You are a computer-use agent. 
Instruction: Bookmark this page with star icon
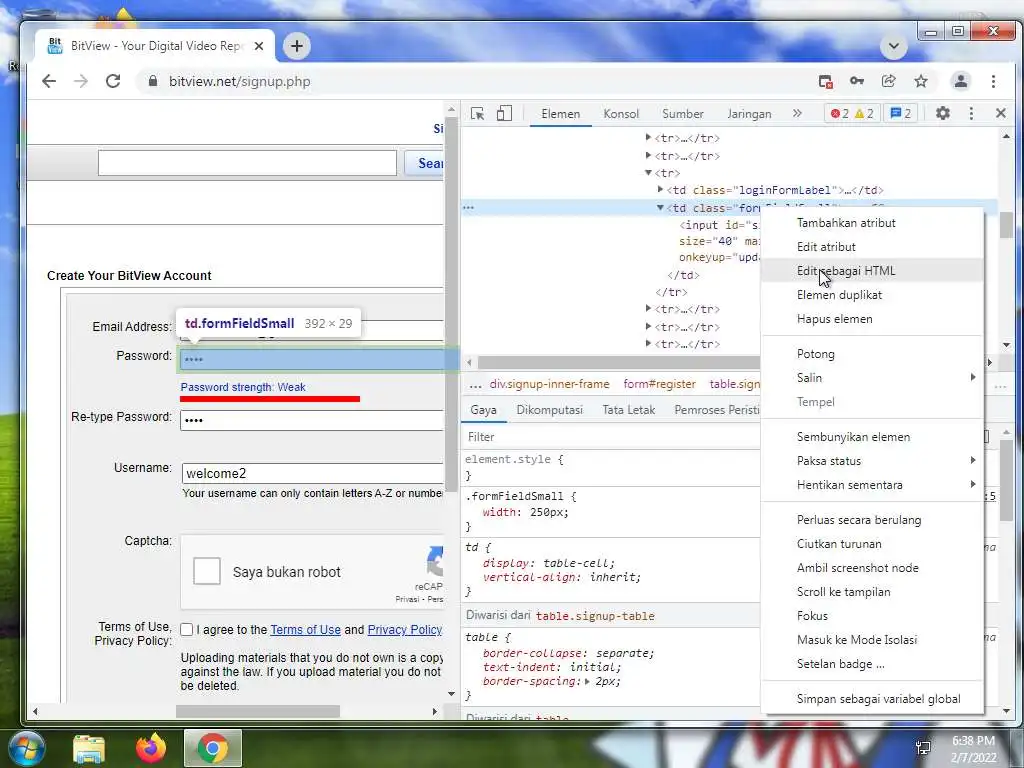pyautogui.click(x=921, y=81)
